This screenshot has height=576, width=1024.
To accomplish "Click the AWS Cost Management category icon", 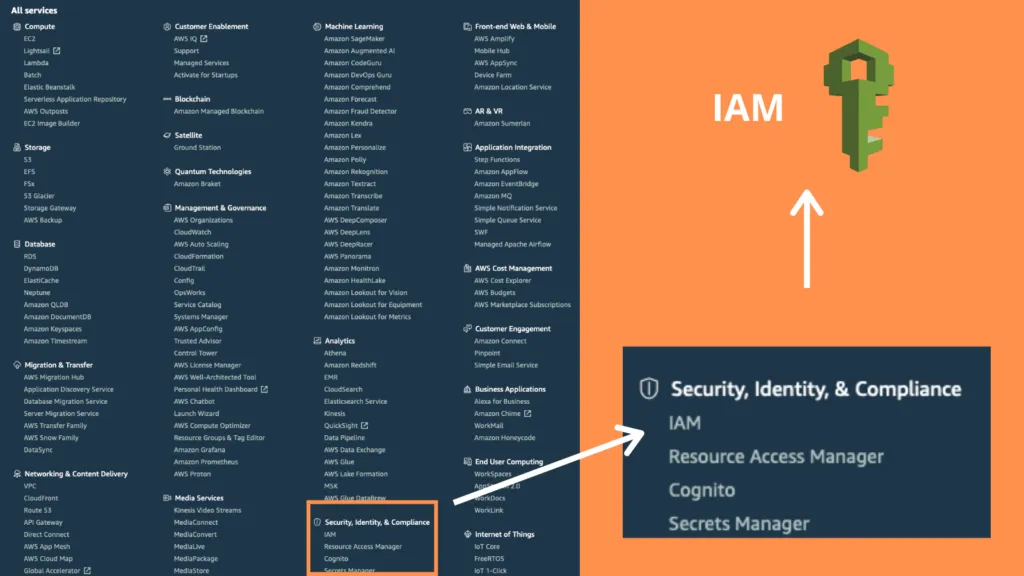I will click(469, 268).
